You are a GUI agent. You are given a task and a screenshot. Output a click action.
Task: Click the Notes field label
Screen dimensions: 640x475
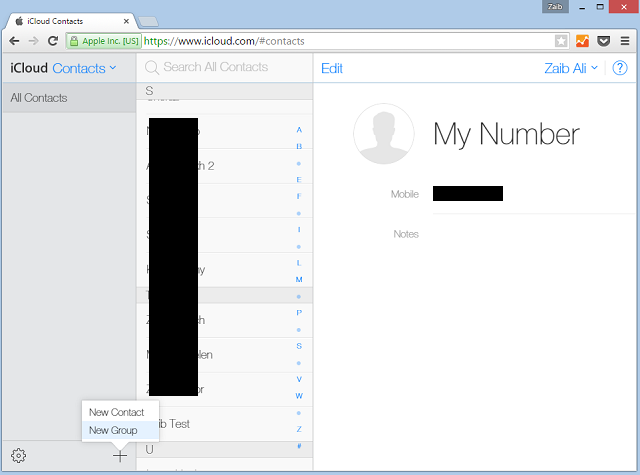[406, 234]
